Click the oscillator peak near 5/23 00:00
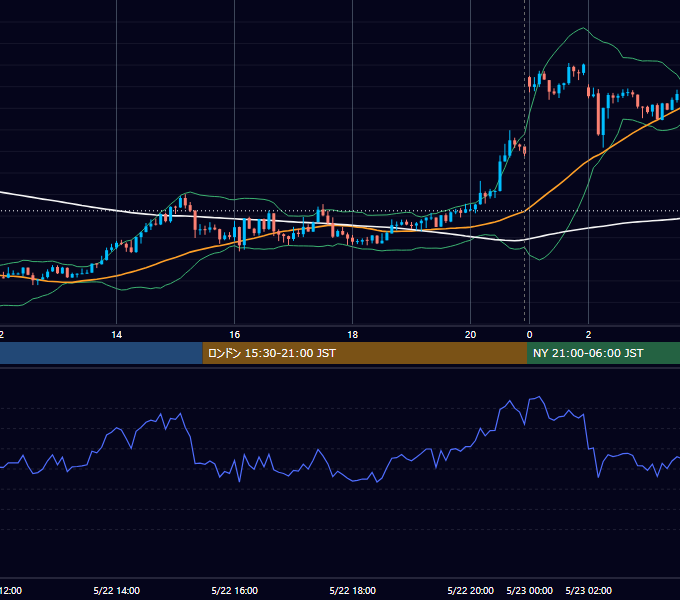This screenshot has width=680, height=600. pyautogui.click(x=539, y=397)
